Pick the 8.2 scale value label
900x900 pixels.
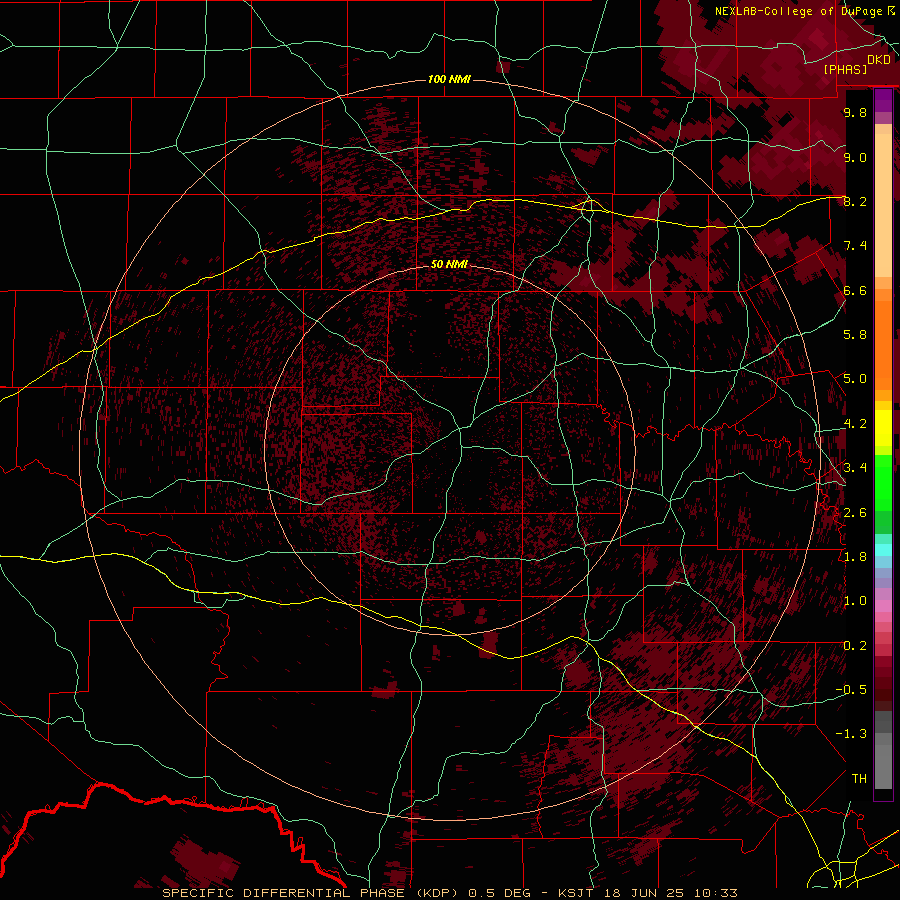coord(855,201)
